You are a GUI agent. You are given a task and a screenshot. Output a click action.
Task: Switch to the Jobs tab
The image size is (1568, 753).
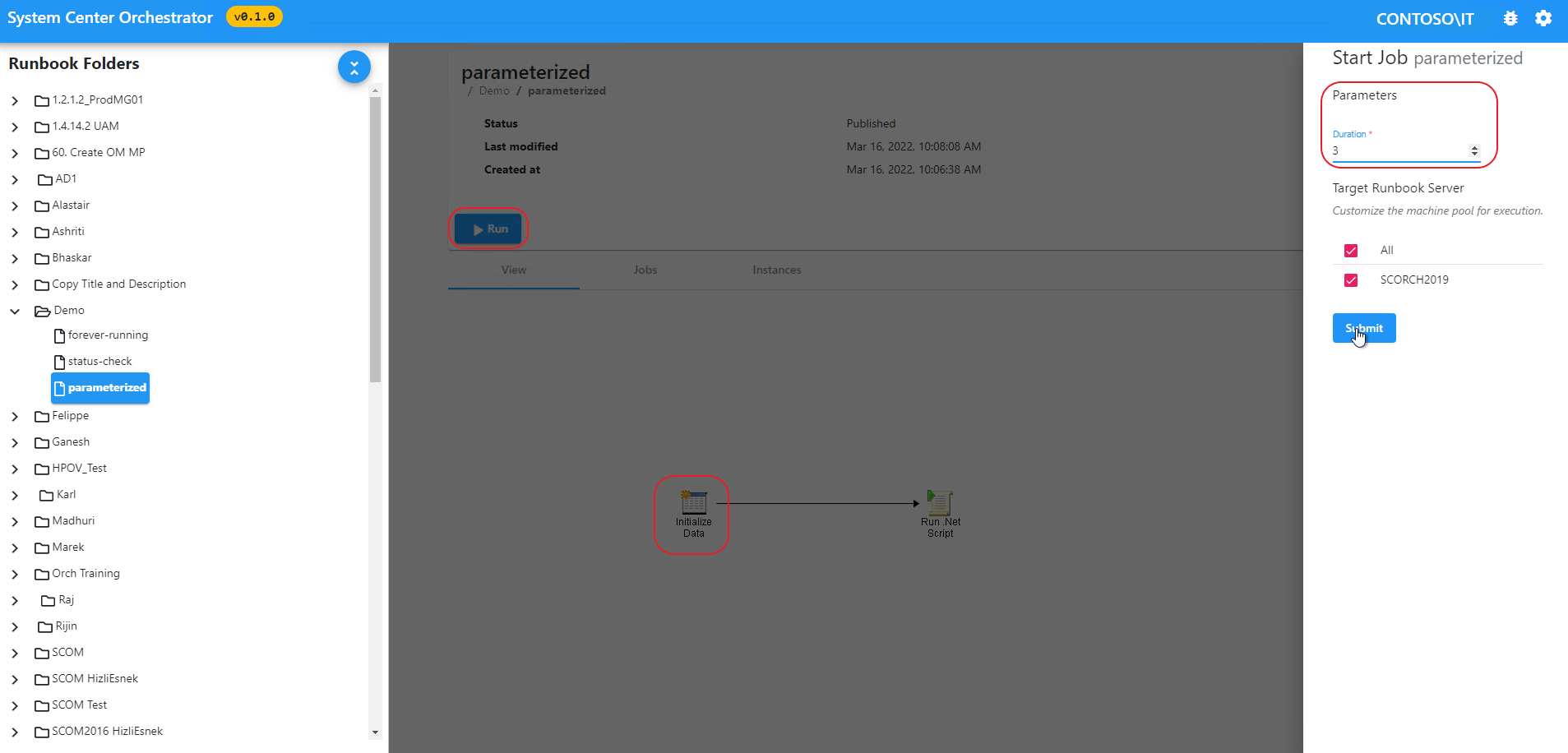[645, 270]
